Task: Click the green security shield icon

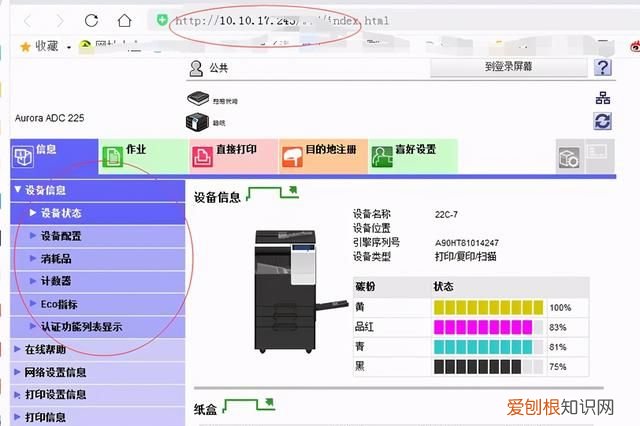Action: pos(162,19)
